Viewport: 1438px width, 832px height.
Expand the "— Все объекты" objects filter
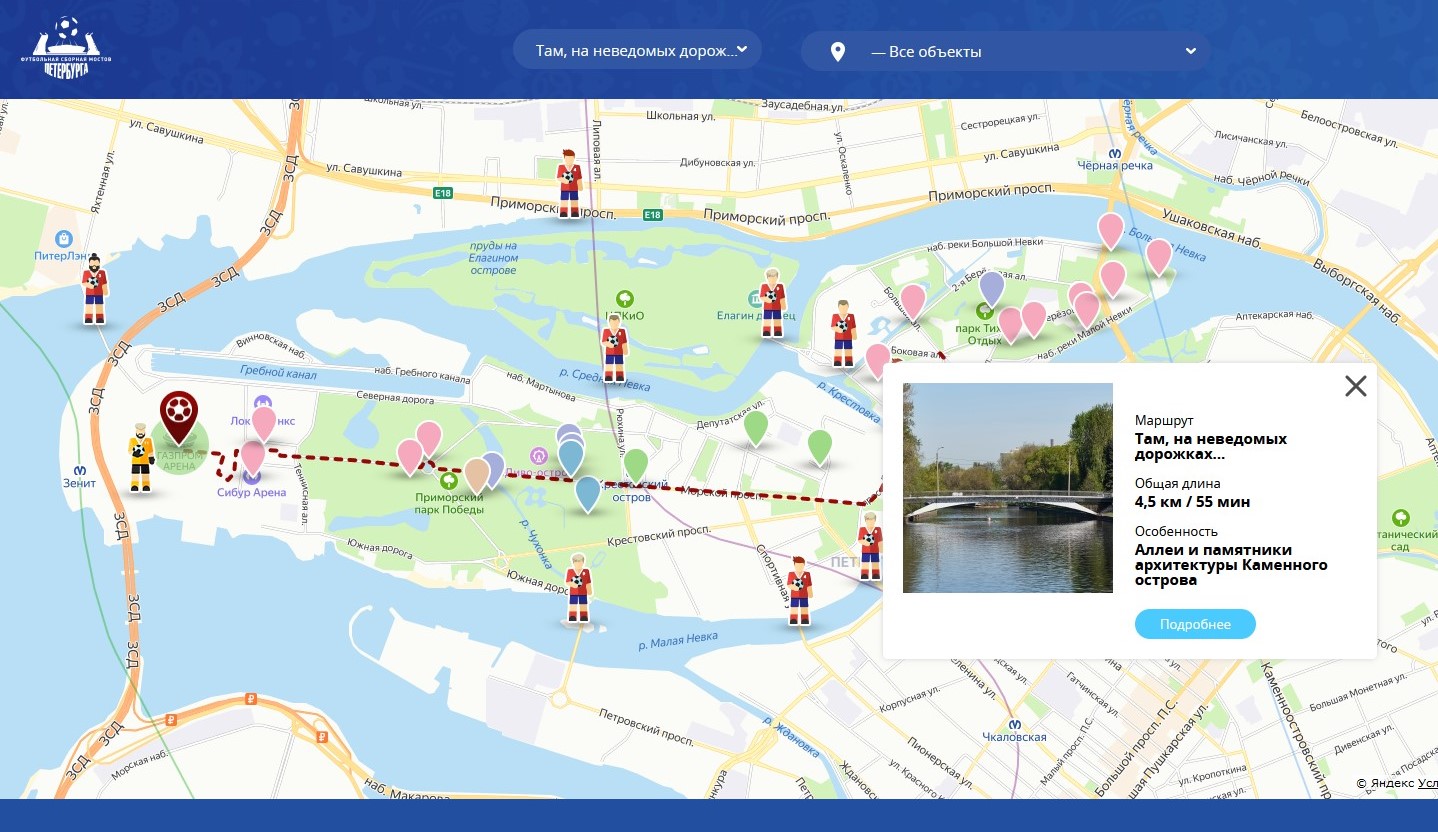point(1005,51)
